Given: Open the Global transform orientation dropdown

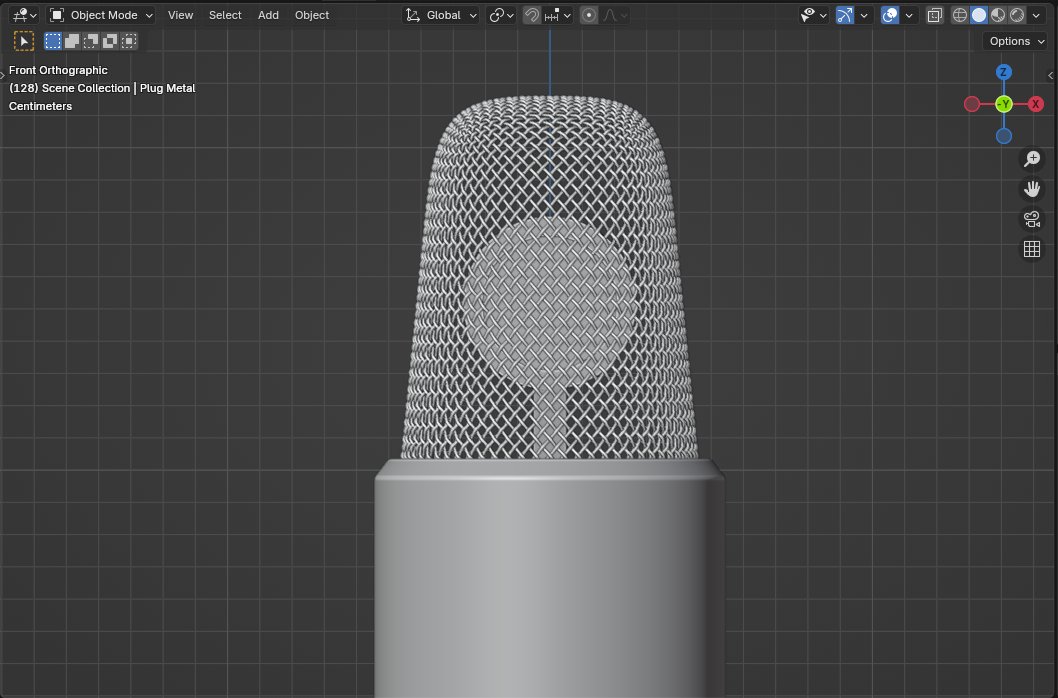Looking at the screenshot, I should point(441,15).
